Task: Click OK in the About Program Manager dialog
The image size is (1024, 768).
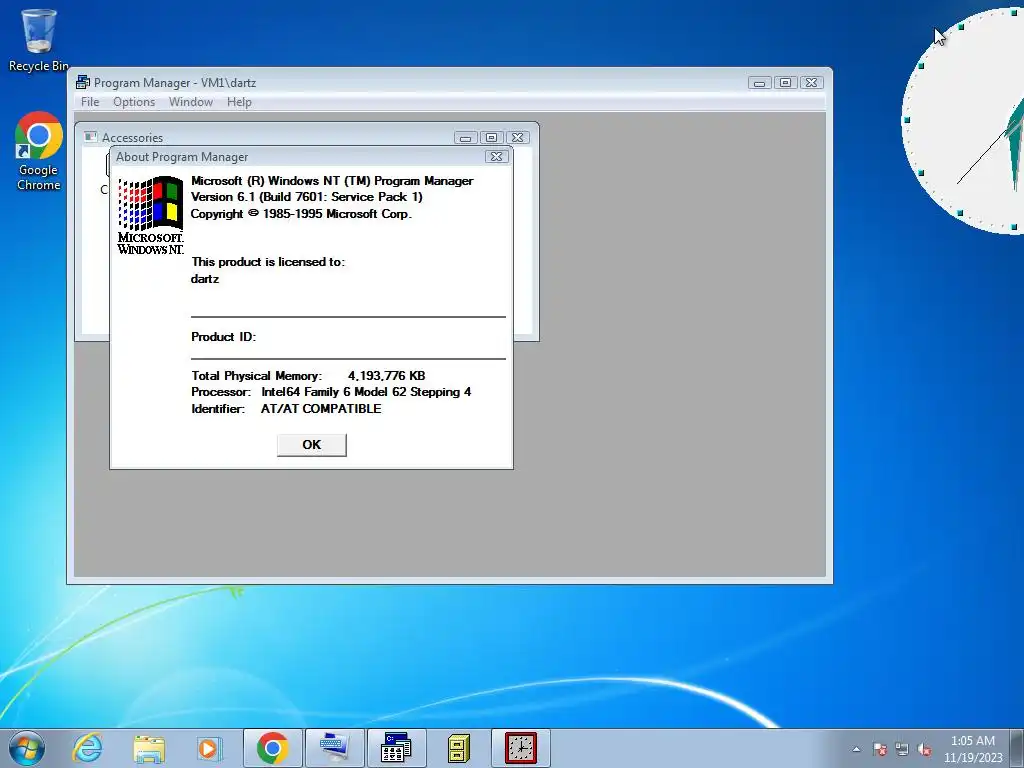Action: tap(312, 445)
